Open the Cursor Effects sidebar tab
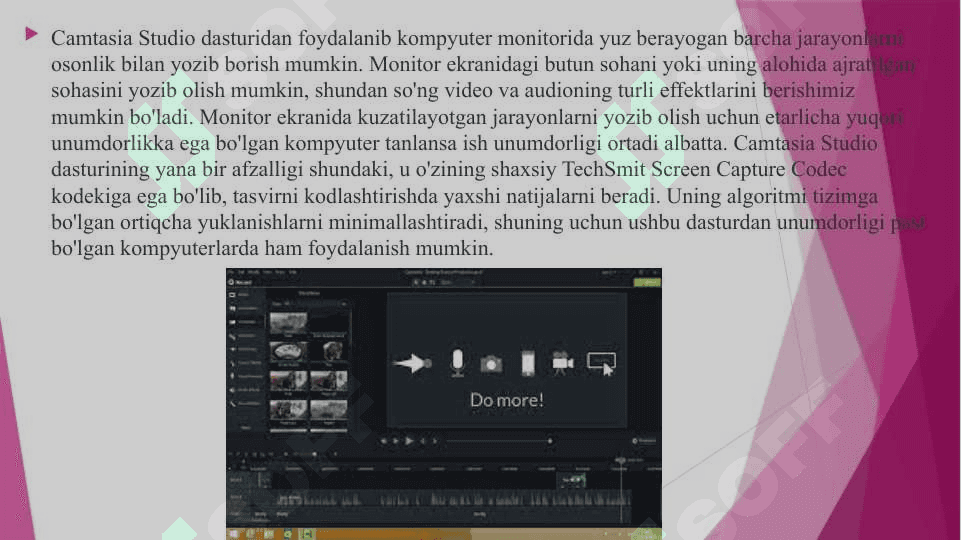This screenshot has width=961, height=540. [244, 363]
